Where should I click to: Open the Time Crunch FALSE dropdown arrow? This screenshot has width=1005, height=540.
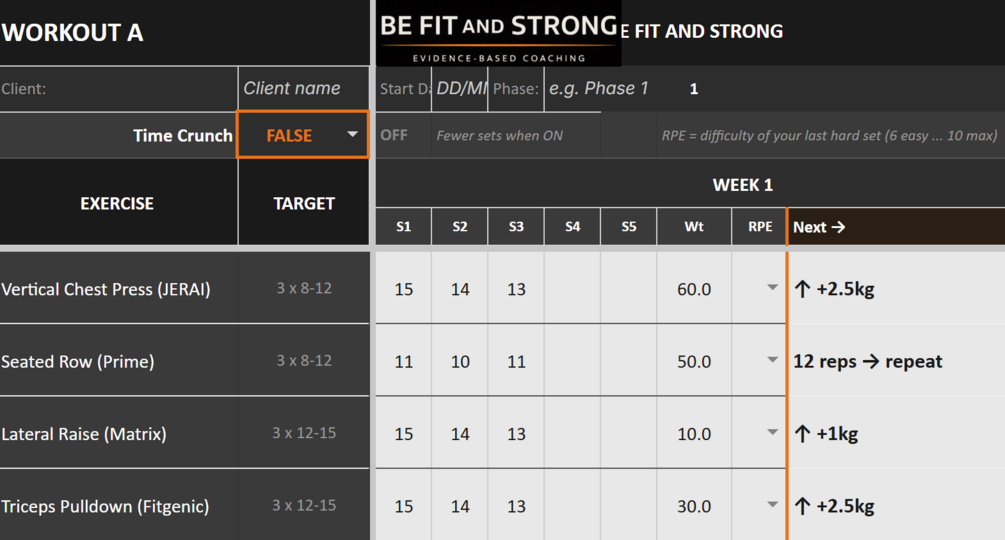pos(352,135)
